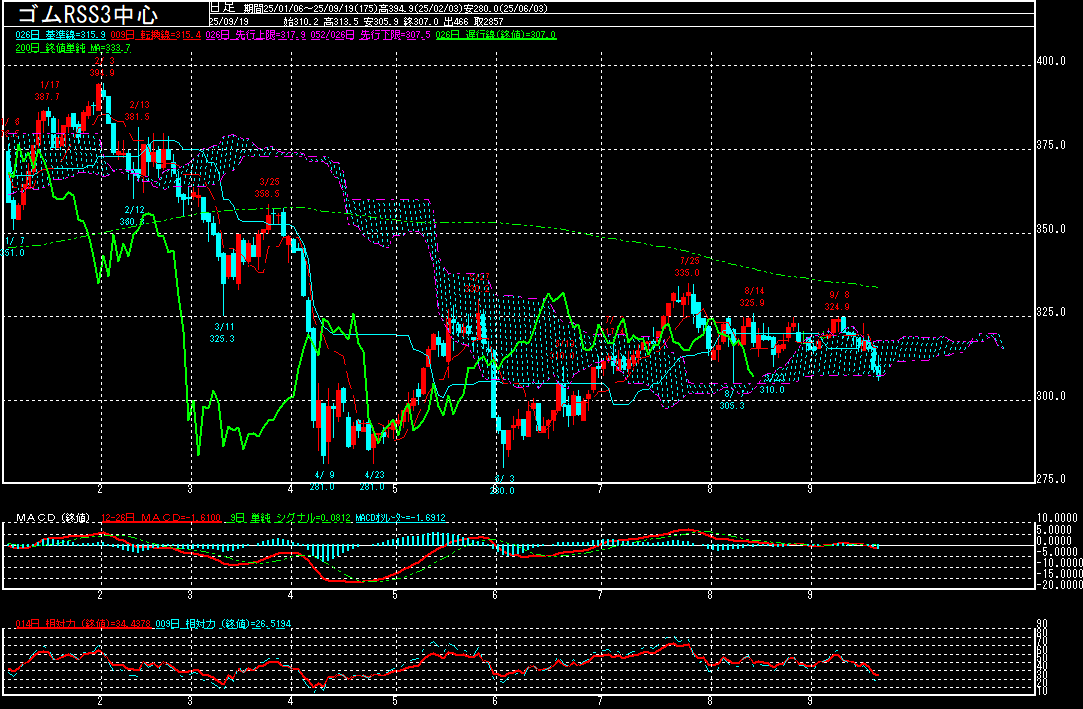The height and width of the screenshot is (709, 1083).
Task: Click the 275.0 price axis label
Action: (1052, 479)
